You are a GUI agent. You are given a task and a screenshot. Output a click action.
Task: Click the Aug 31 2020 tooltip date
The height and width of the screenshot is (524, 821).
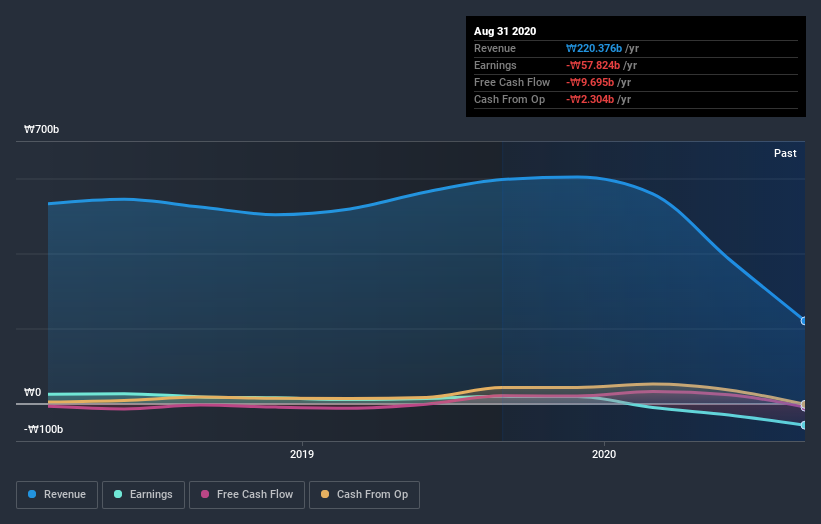(x=505, y=31)
